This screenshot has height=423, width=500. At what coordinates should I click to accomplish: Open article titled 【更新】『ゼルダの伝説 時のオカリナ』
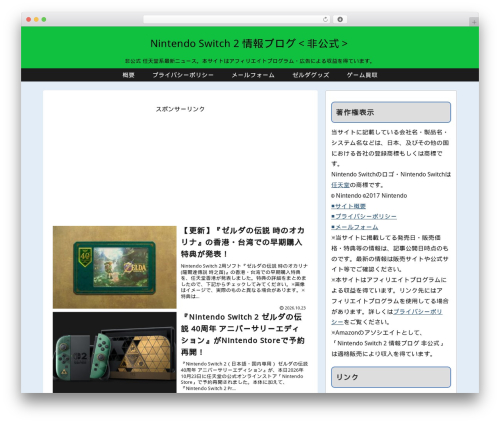243,242
